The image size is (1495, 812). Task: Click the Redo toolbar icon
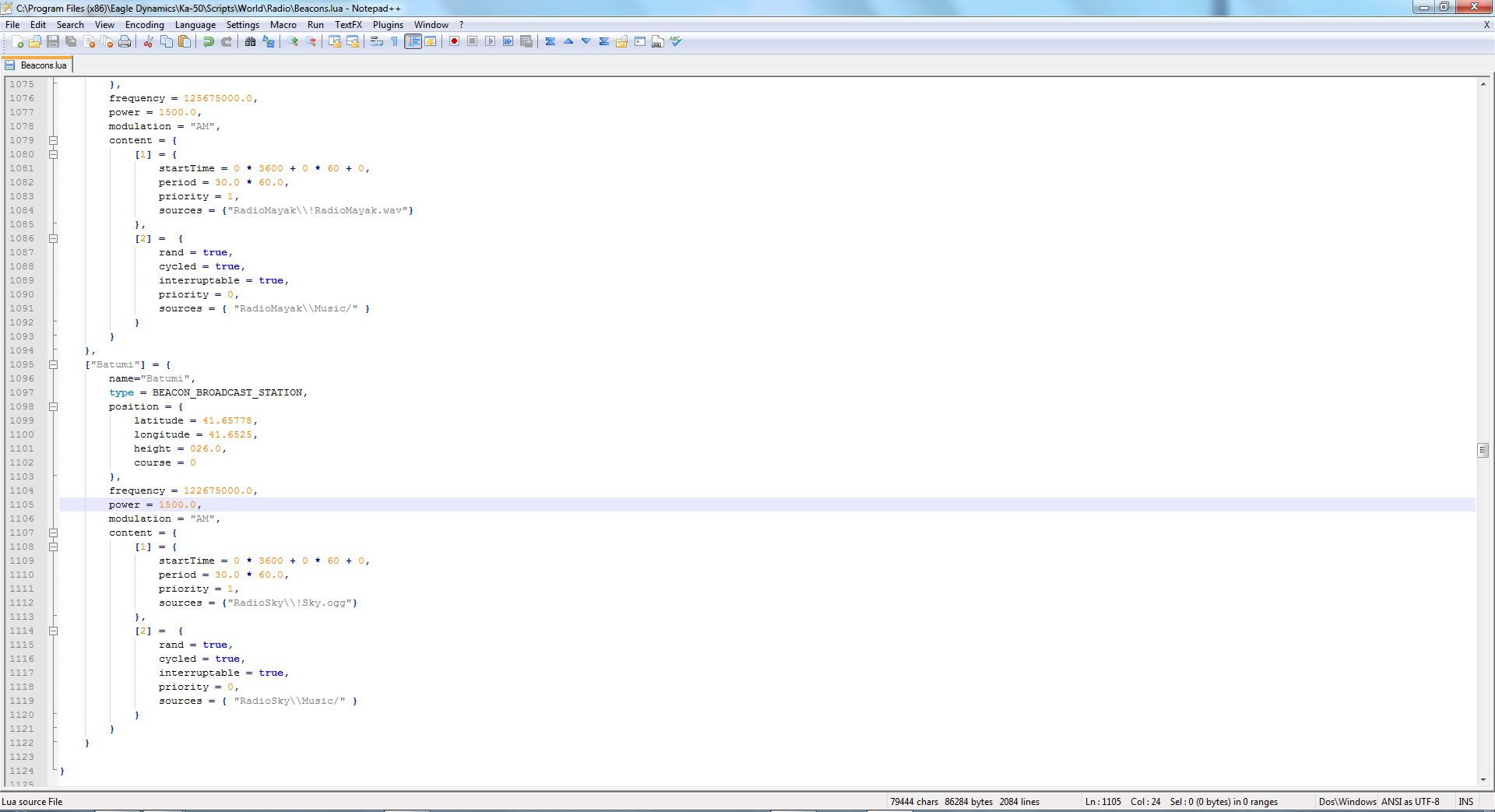pyautogui.click(x=226, y=42)
